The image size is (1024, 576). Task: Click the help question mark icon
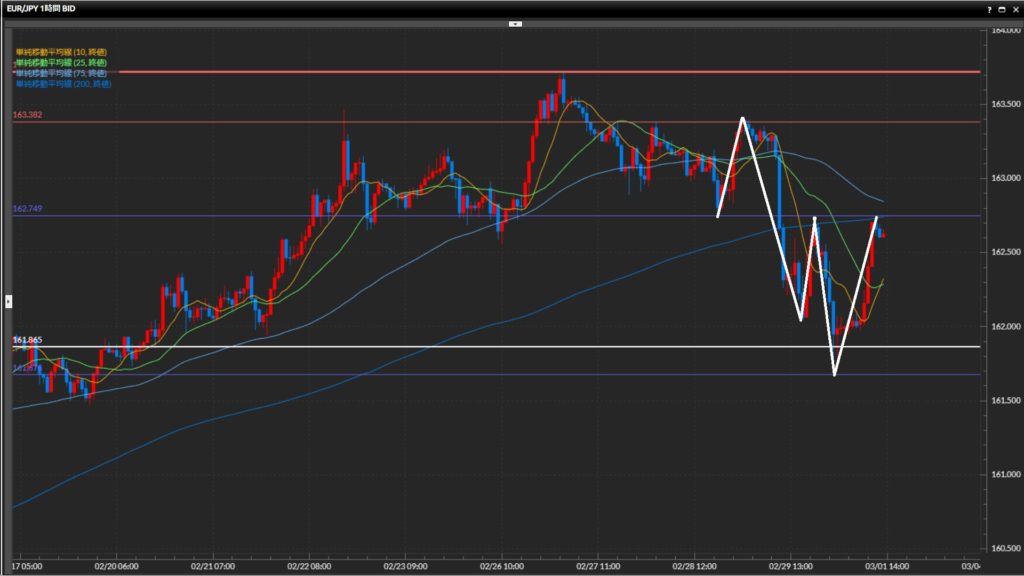(990, 9)
